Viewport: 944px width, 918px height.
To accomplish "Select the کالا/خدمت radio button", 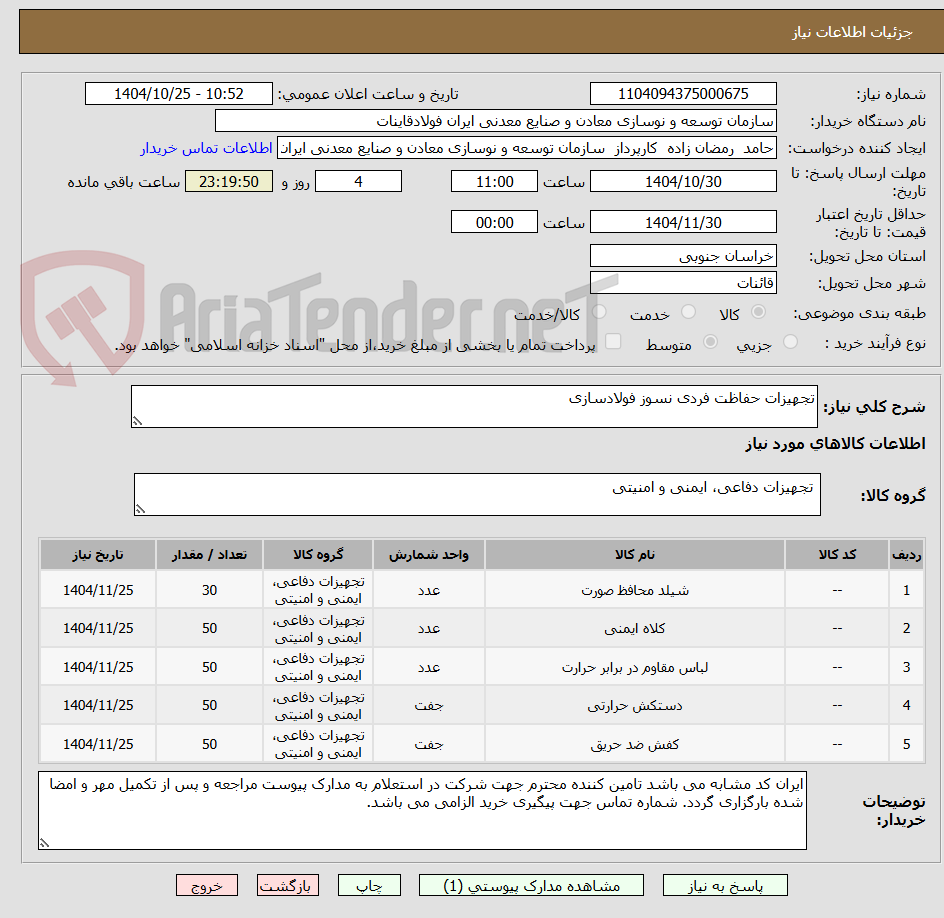I will [599, 312].
